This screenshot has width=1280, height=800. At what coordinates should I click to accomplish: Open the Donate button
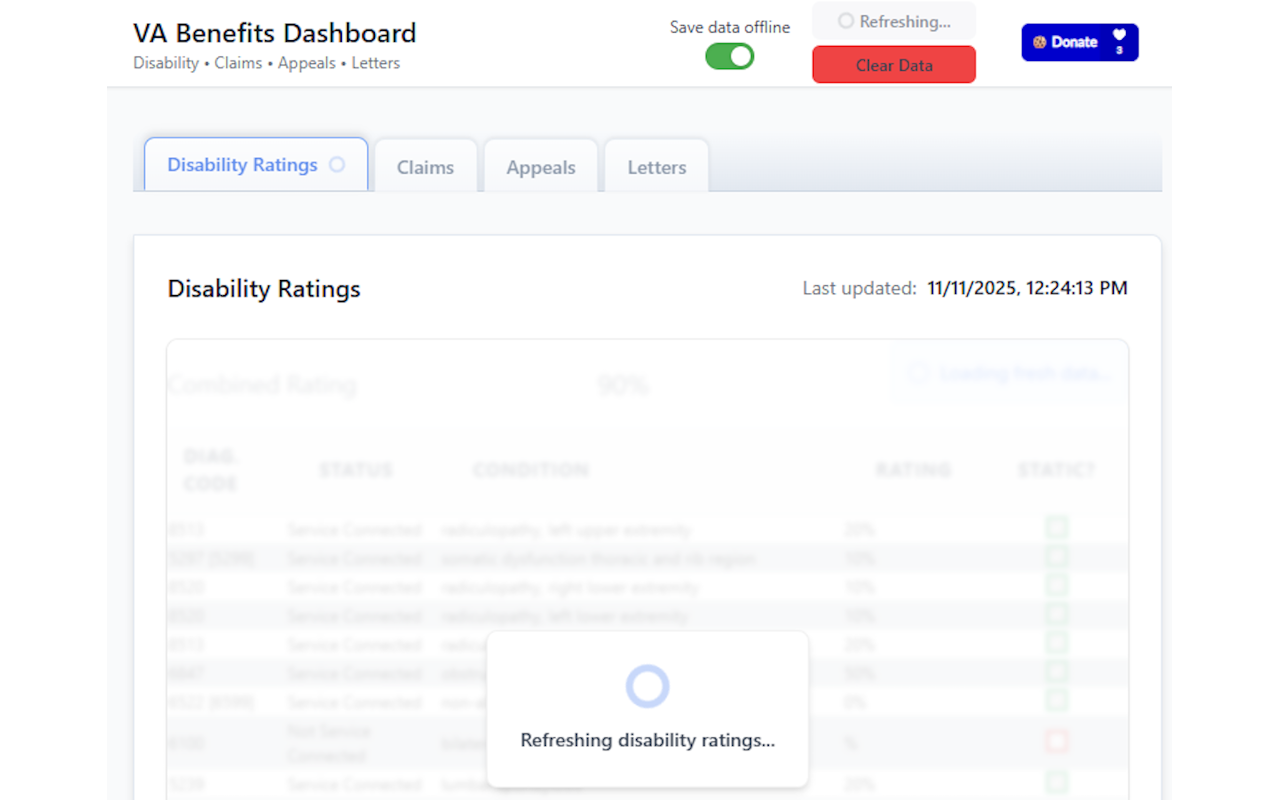tap(1080, 42)
